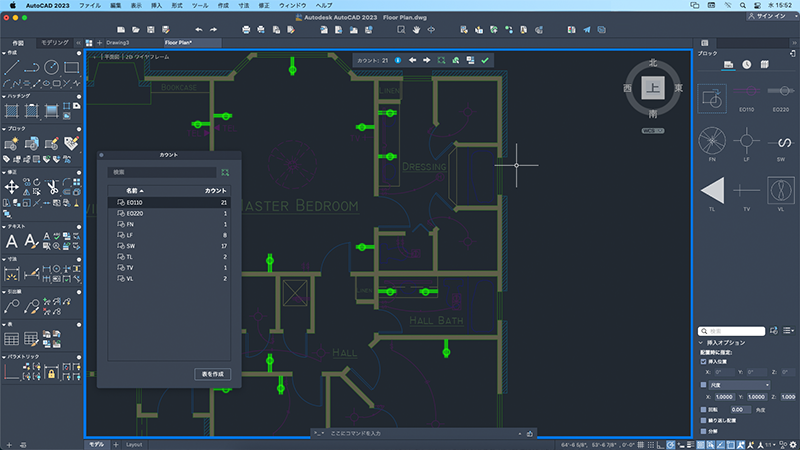Image resolution: width=800 pixels, height=450 pixels.
Task: Choose the Hatch tool icon
Action: pyautogui.click(x=11, y=110)
